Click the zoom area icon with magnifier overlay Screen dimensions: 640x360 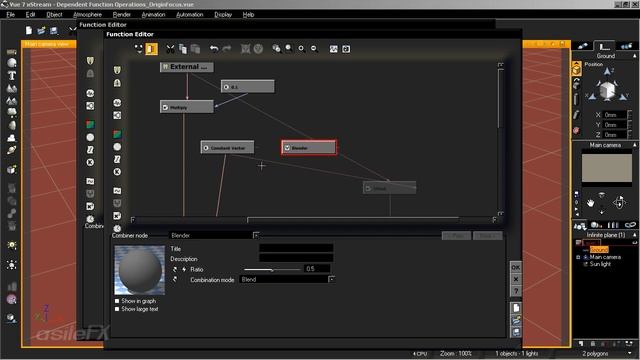pyautogui.click(x=276, y=49)
